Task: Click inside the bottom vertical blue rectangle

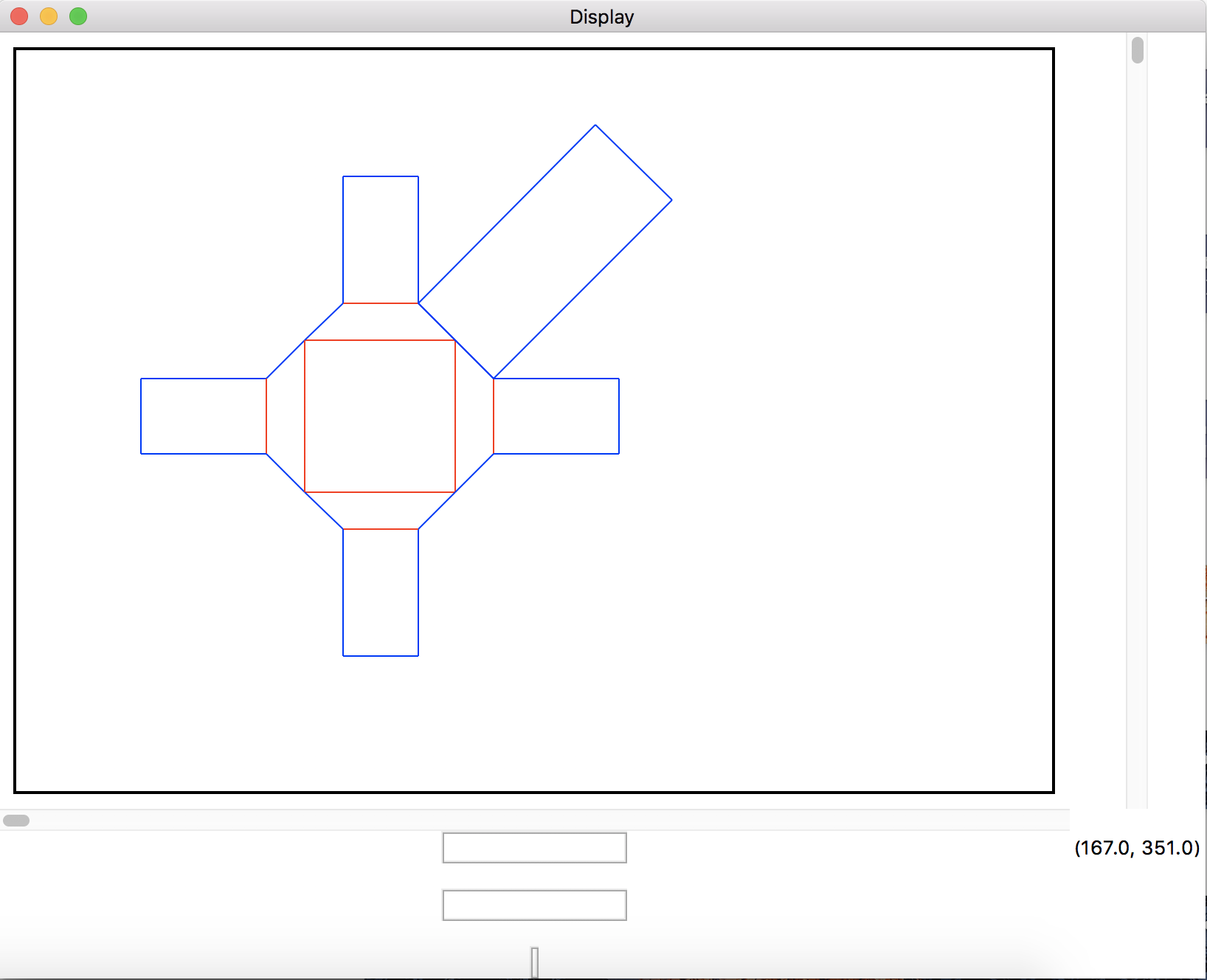Action: [x=381, y=592]
